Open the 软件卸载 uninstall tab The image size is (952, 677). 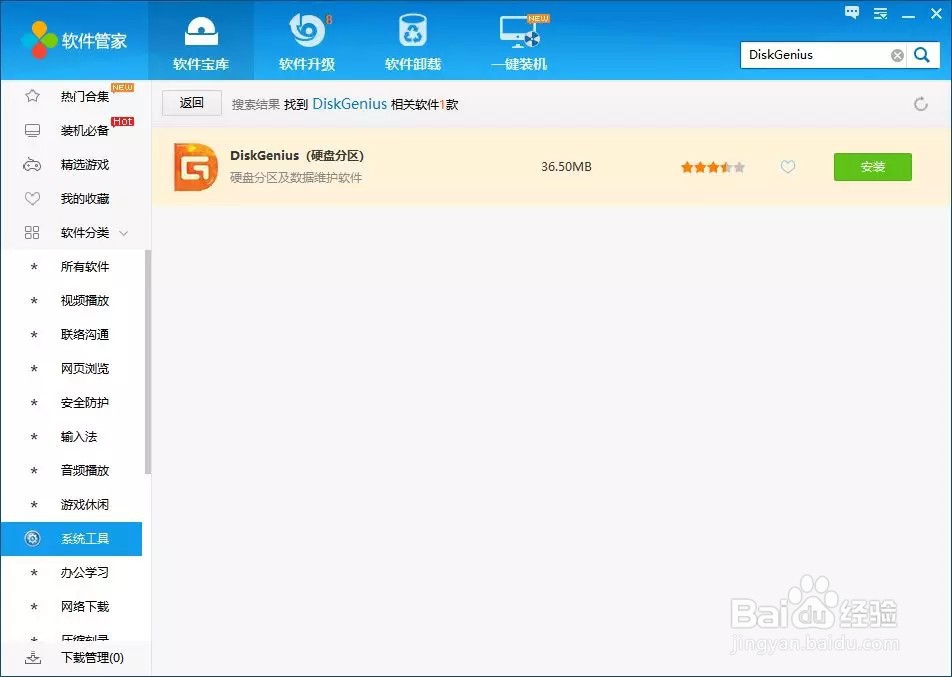[x=413, y=40]
